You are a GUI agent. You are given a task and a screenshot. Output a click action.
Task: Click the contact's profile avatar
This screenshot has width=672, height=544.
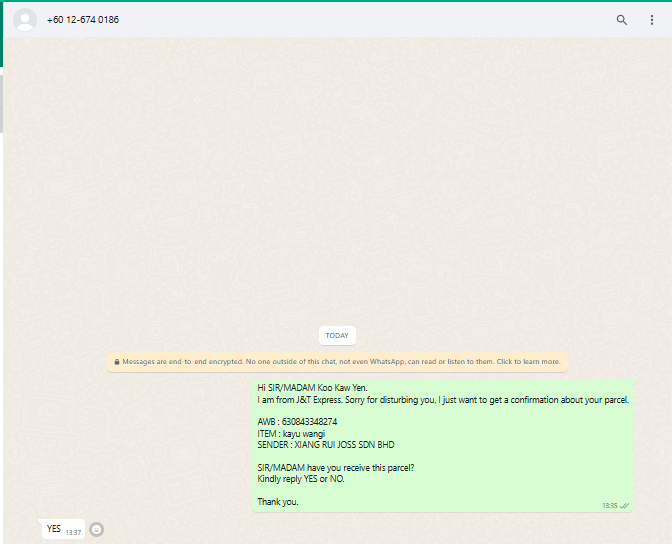(26, 20)
